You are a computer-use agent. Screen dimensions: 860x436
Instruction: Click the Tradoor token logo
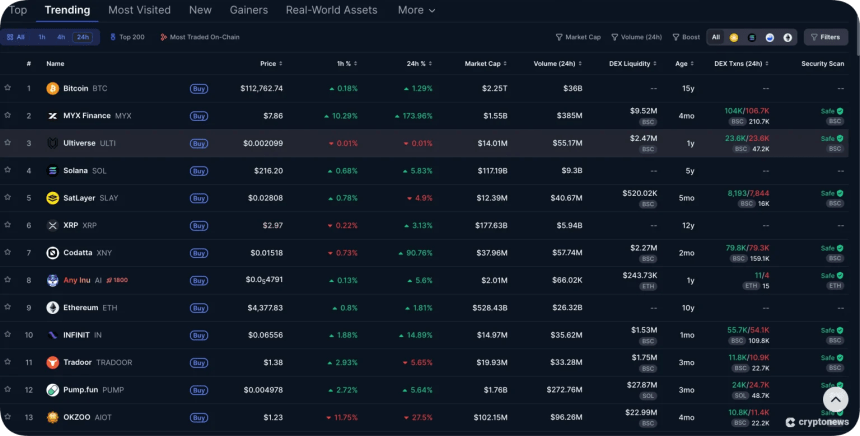53,362
